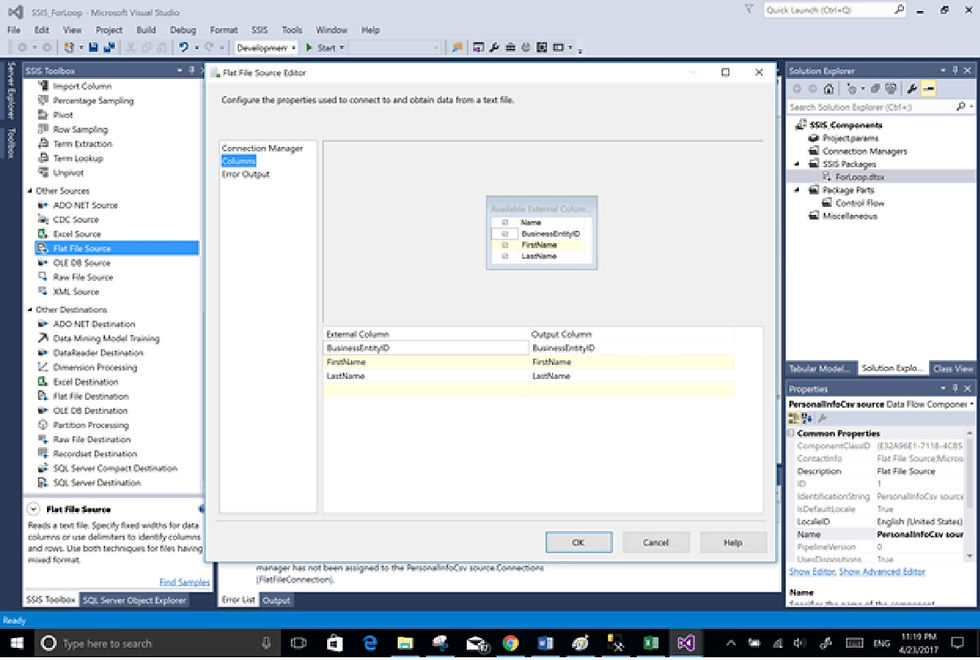
Task: Pick the ADO NET Source toolbox icon
Action: click(x=42, y=205)
